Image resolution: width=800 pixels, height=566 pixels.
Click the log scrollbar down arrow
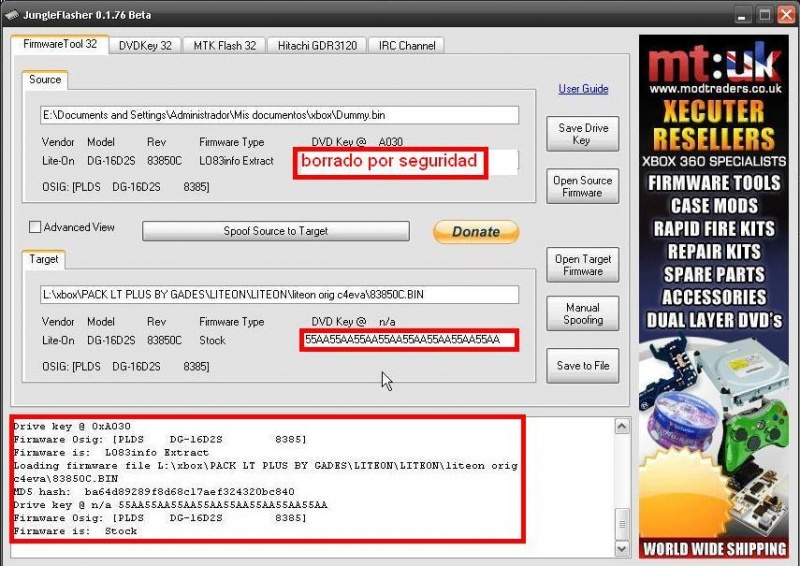[x=622, y=549]
